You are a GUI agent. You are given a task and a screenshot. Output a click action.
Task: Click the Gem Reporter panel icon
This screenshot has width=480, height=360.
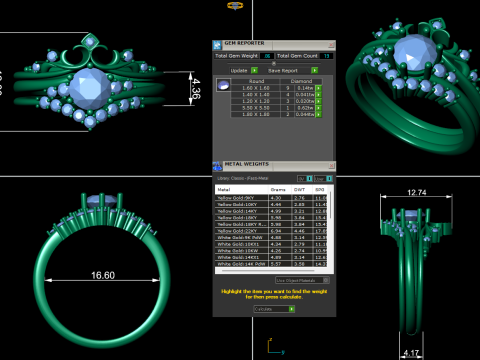pyautogui.click(x=217, y=45)
